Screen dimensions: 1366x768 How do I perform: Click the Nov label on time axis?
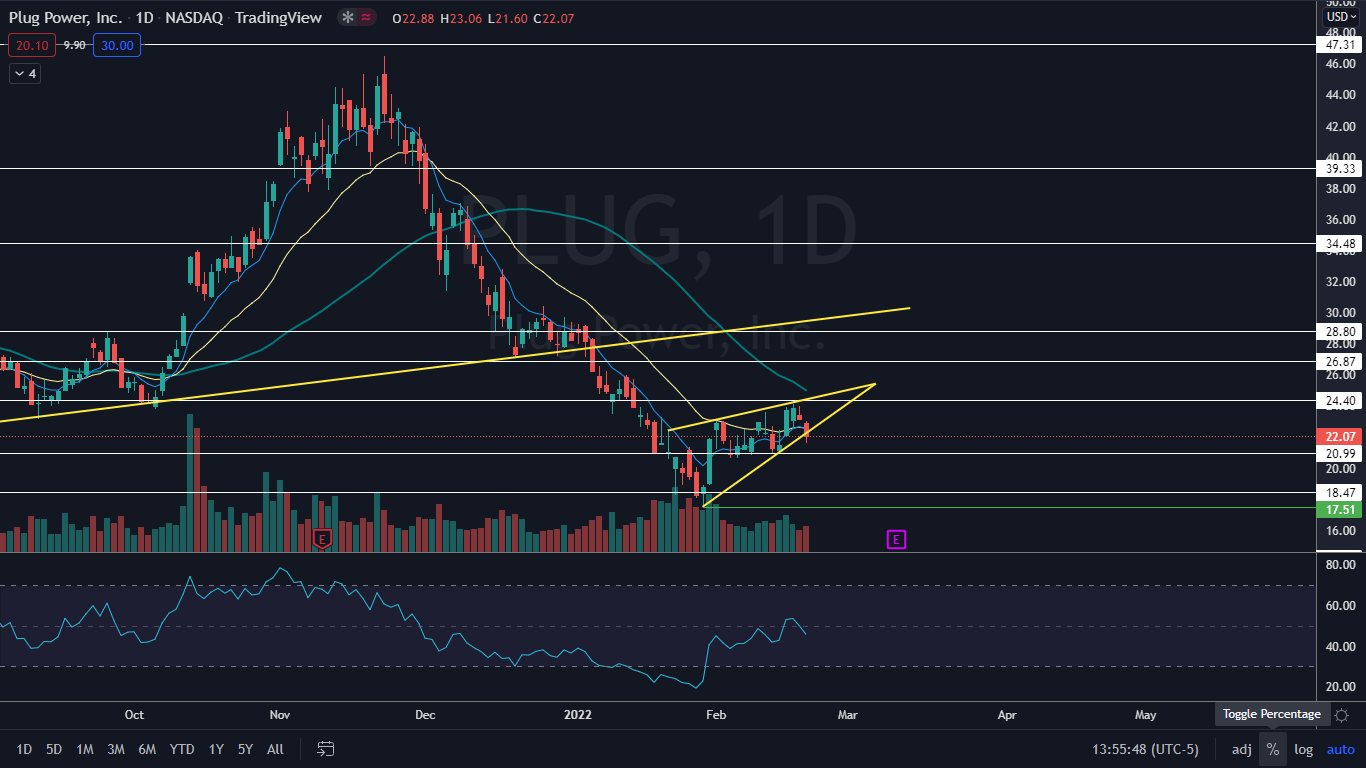tap(280, 715)
